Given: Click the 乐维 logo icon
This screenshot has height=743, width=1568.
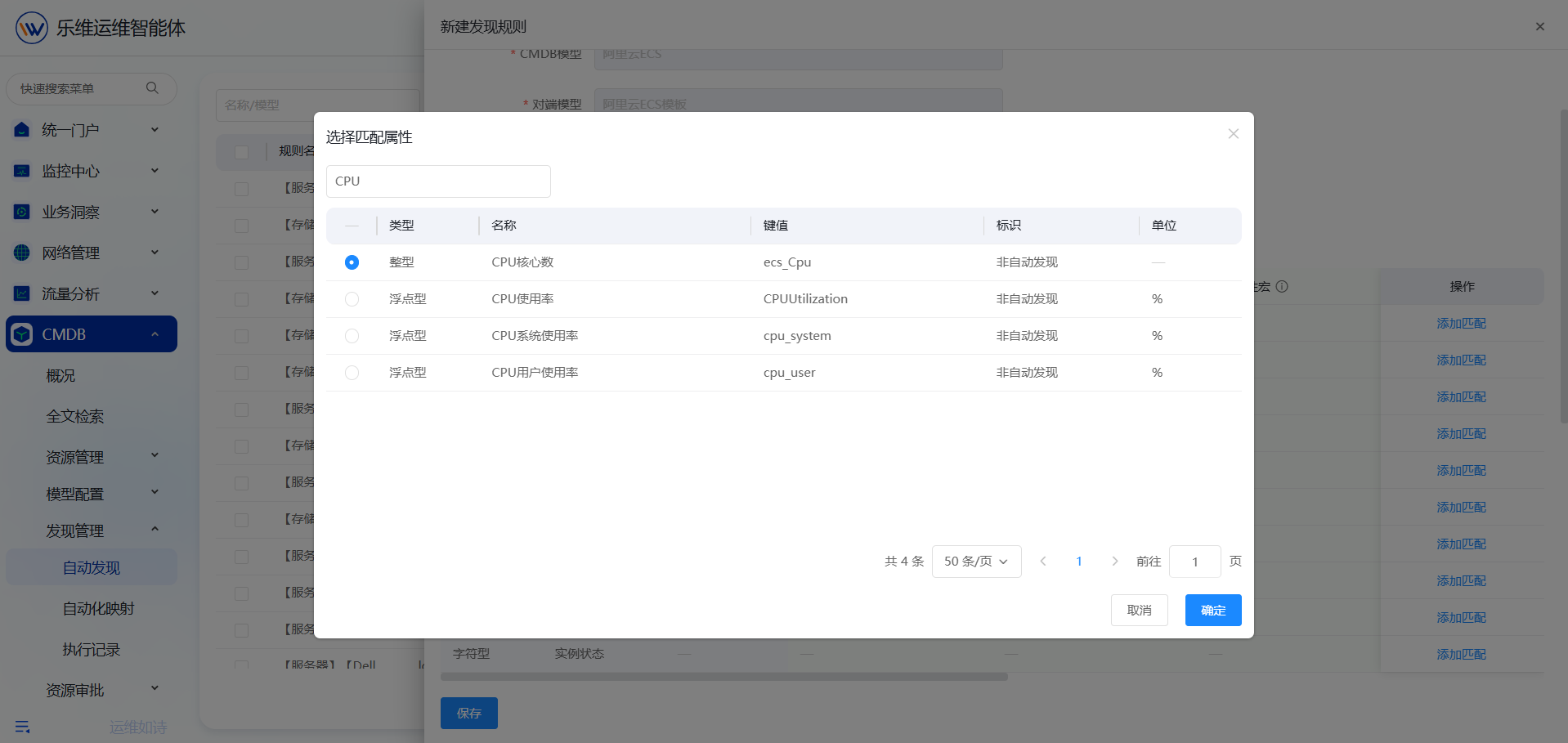Looking at the screenshot, I should click(x=32, y=28).
